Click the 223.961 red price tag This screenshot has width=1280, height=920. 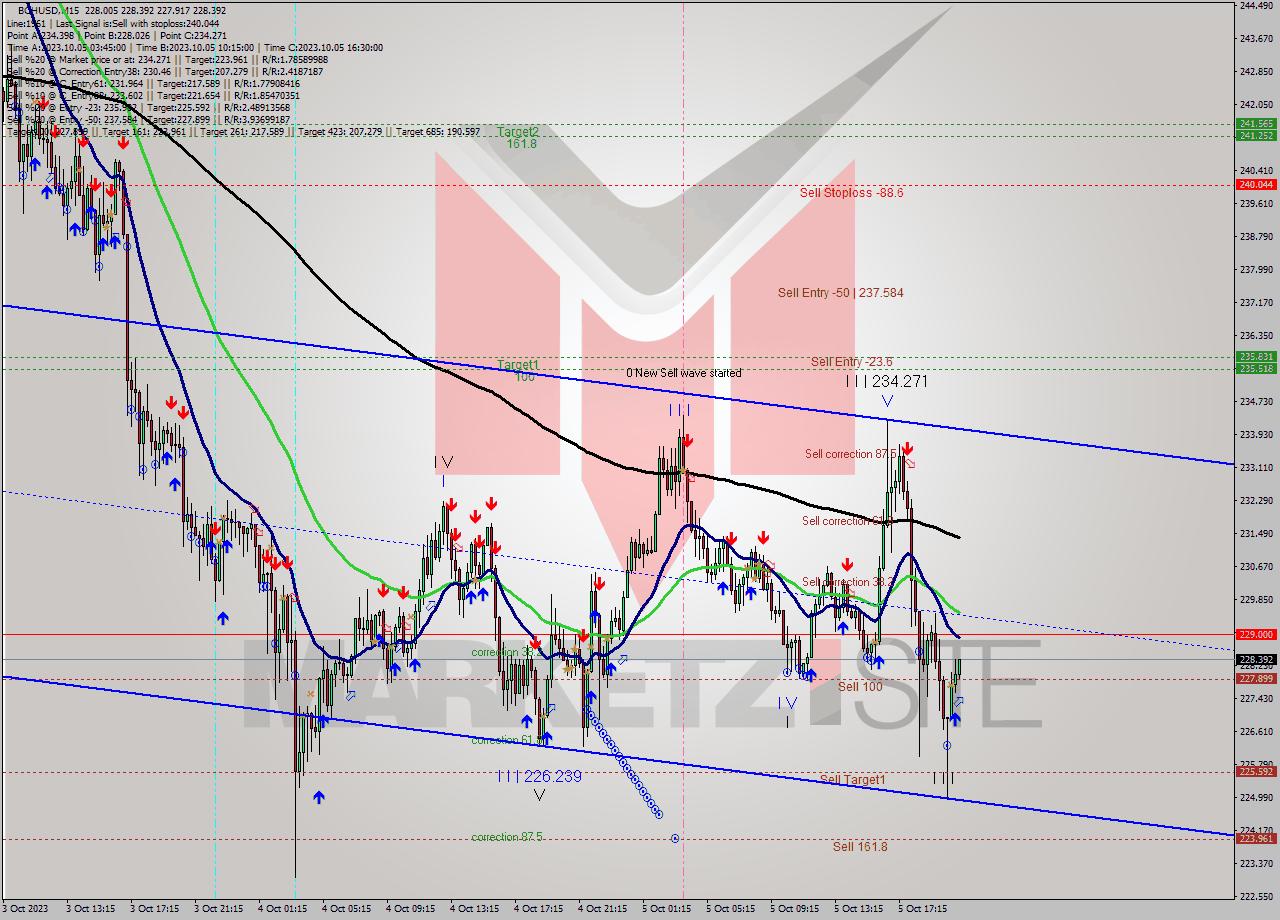[x=1255, y=838]
